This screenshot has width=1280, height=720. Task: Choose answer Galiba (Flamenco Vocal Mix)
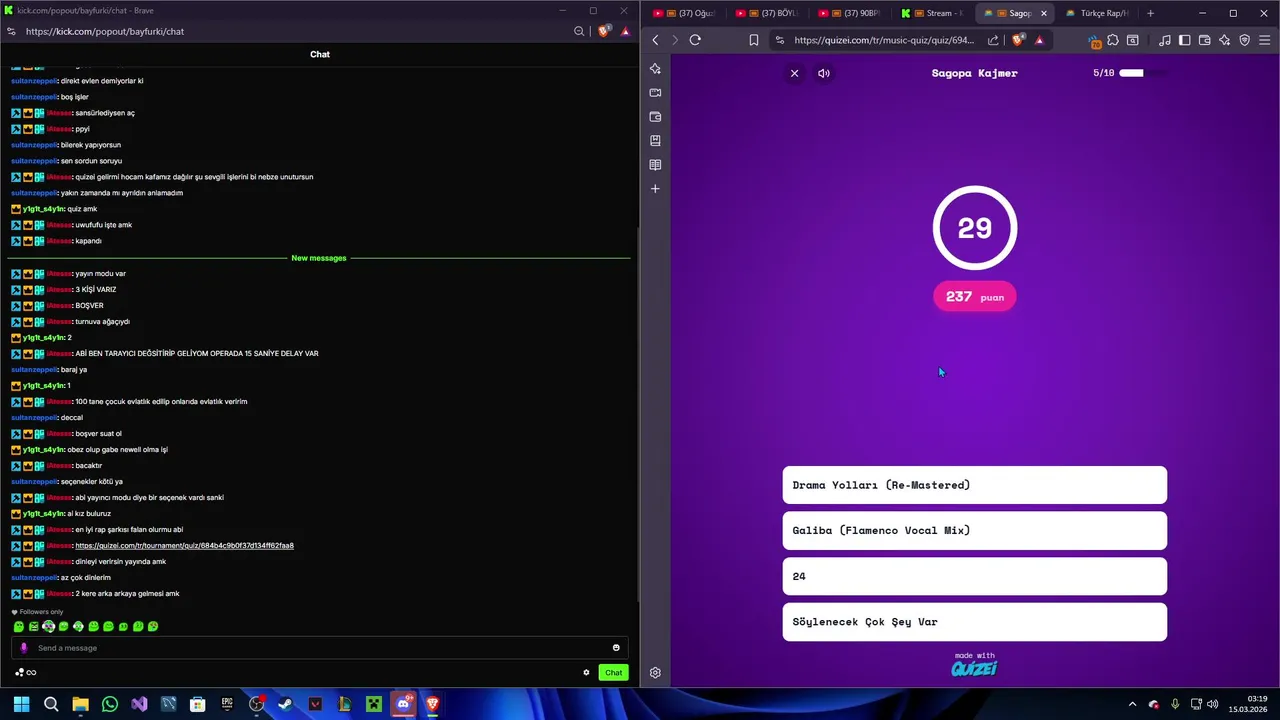pyautogui.click(x=975, y=531)
